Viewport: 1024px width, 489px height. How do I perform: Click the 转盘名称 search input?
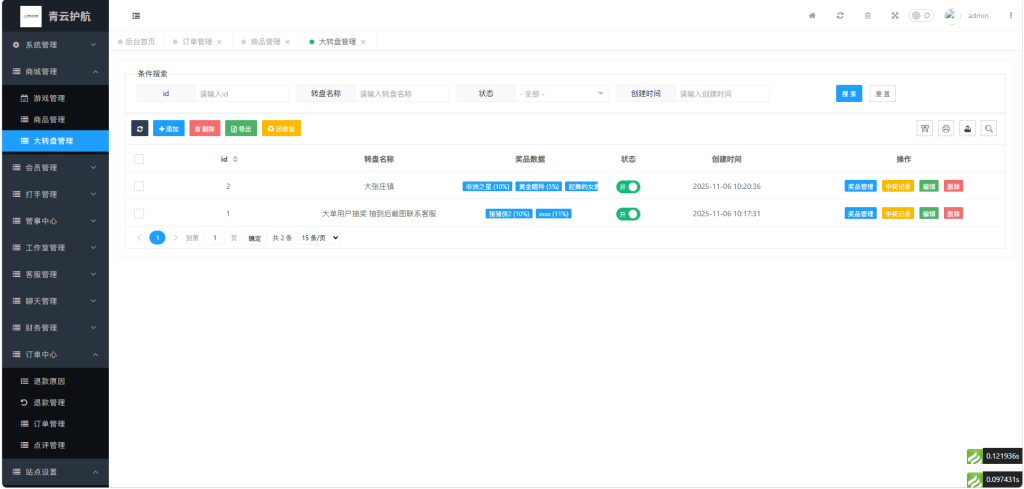402,93
